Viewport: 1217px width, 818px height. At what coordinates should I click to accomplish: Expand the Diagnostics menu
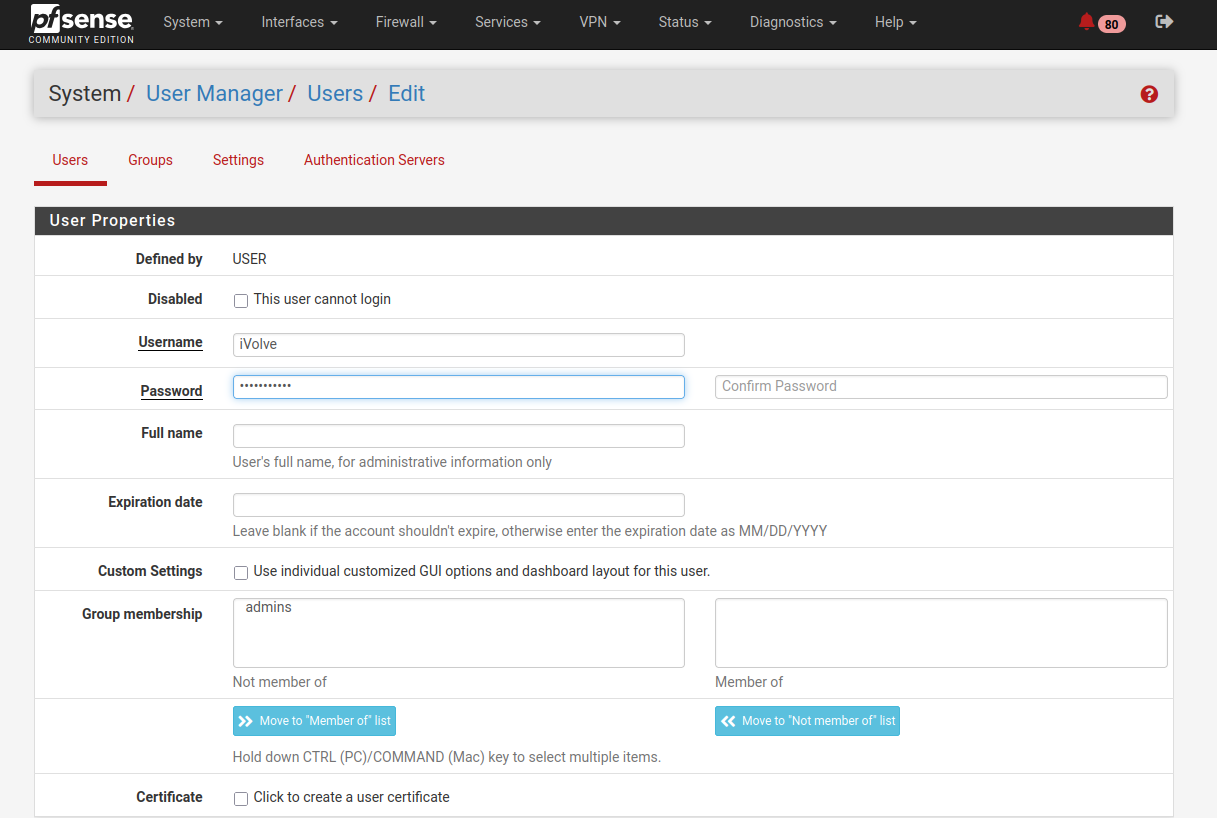(x=793, y=22)
